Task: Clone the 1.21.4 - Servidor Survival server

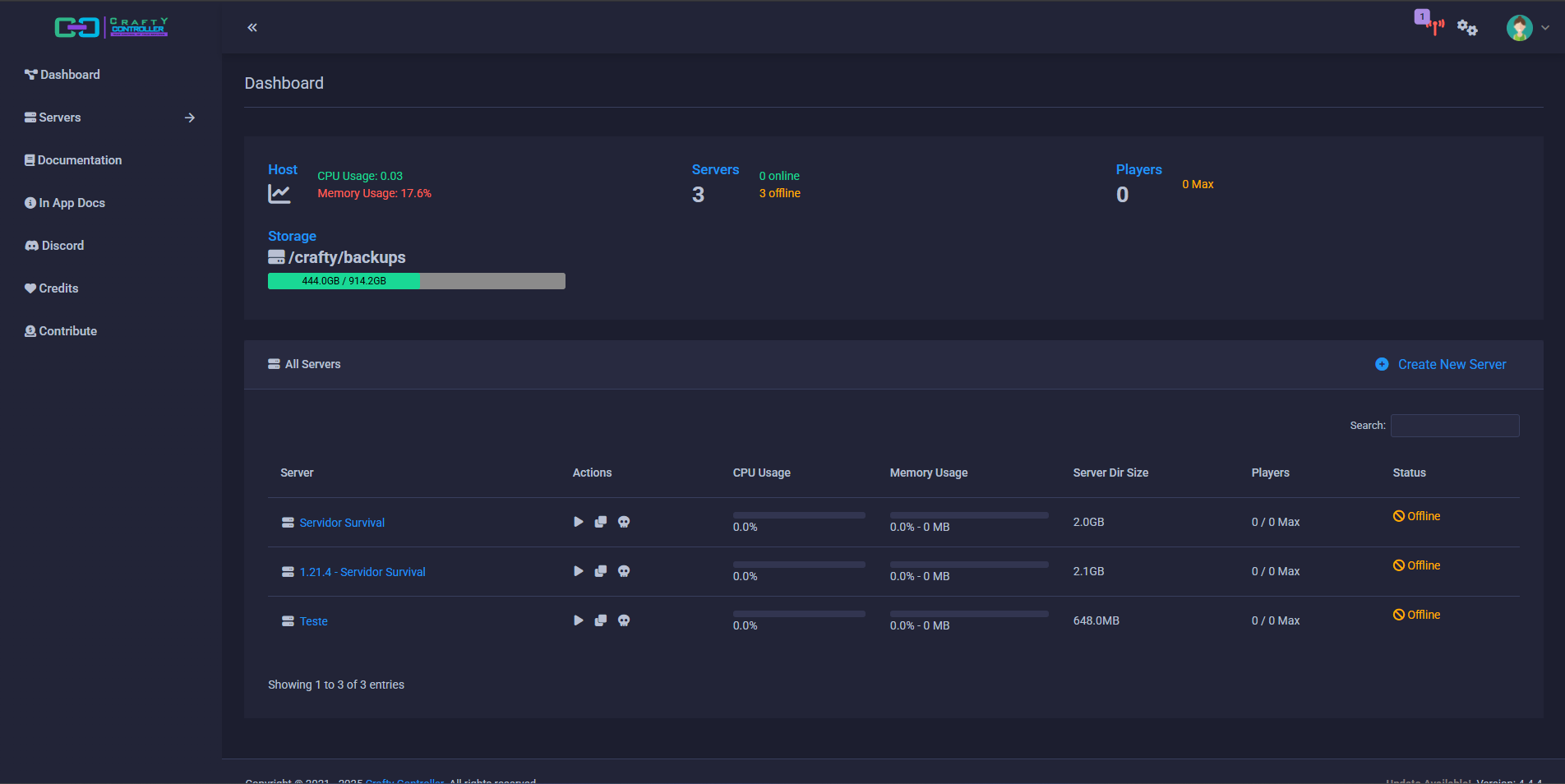Action: click(601, 571)
